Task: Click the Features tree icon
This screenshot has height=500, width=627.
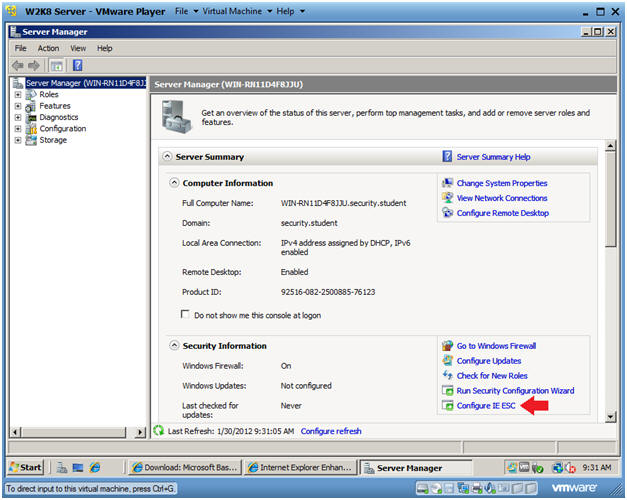Action: pos(31,106)
